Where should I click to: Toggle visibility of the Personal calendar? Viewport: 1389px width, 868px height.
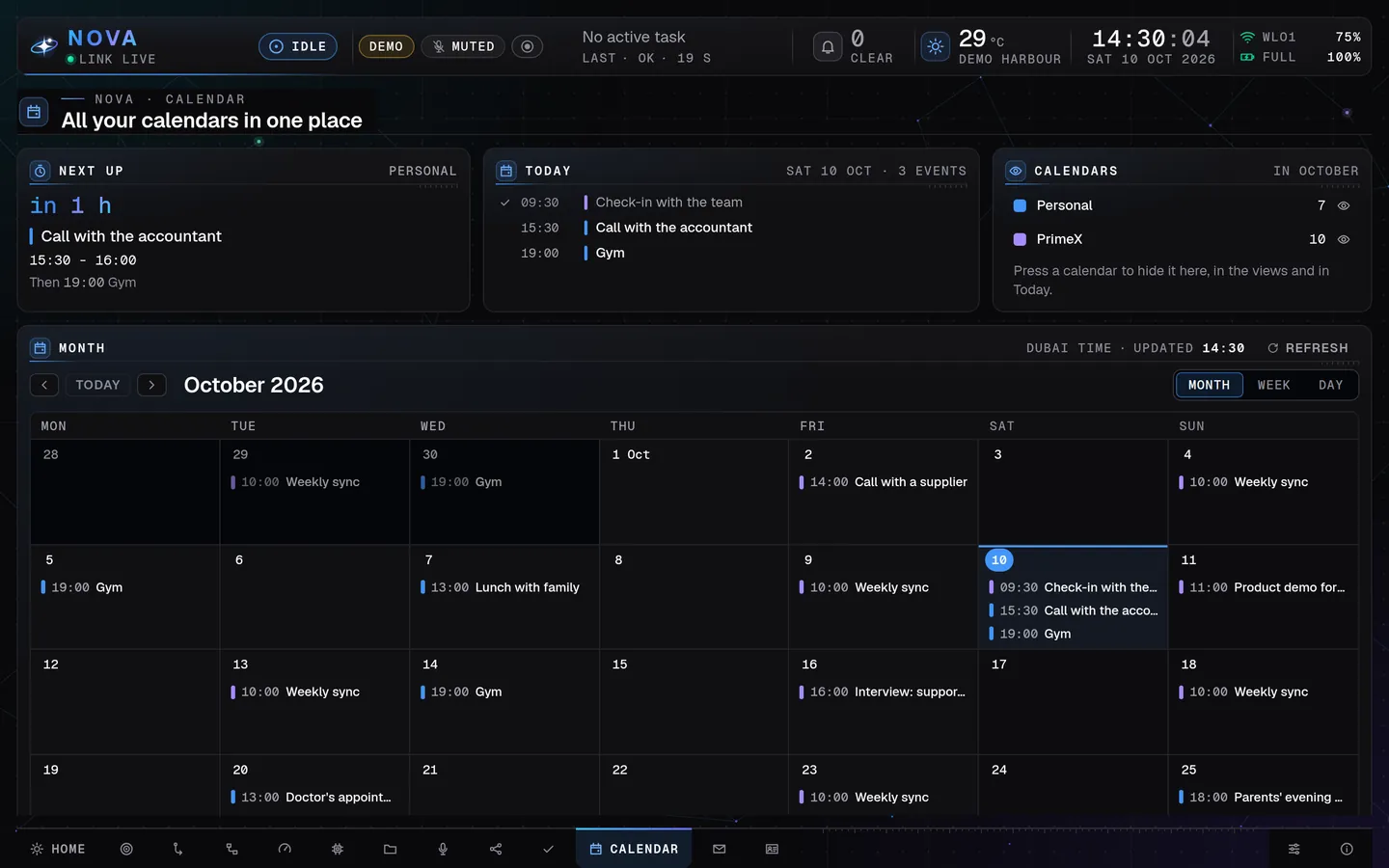pyautogui.click(x=1344, y=205)
